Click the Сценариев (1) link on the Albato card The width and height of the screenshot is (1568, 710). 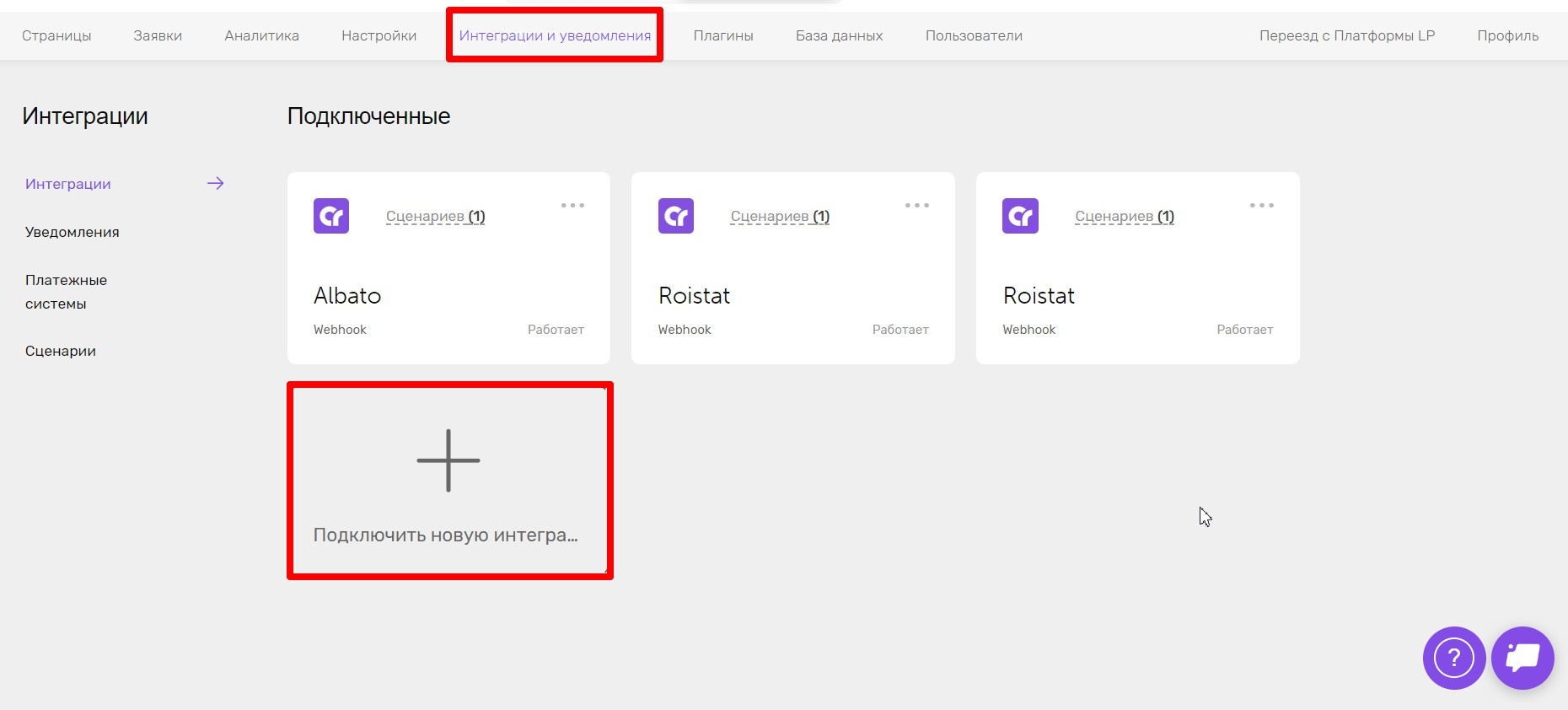(x=435, y=216)
